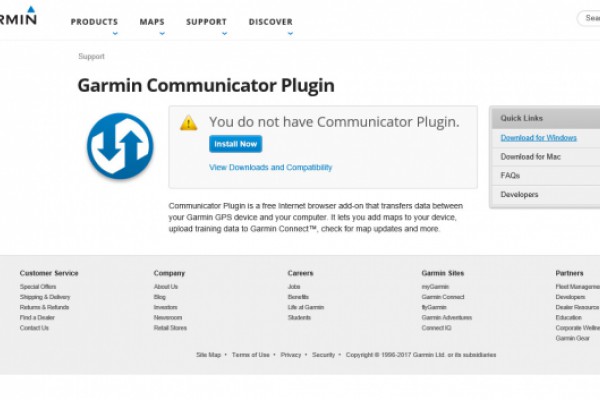Go to the Support breadcrumb link
The width and height of the screenshot is (600, 400).
pyautogui.click(x=91, y=56)
